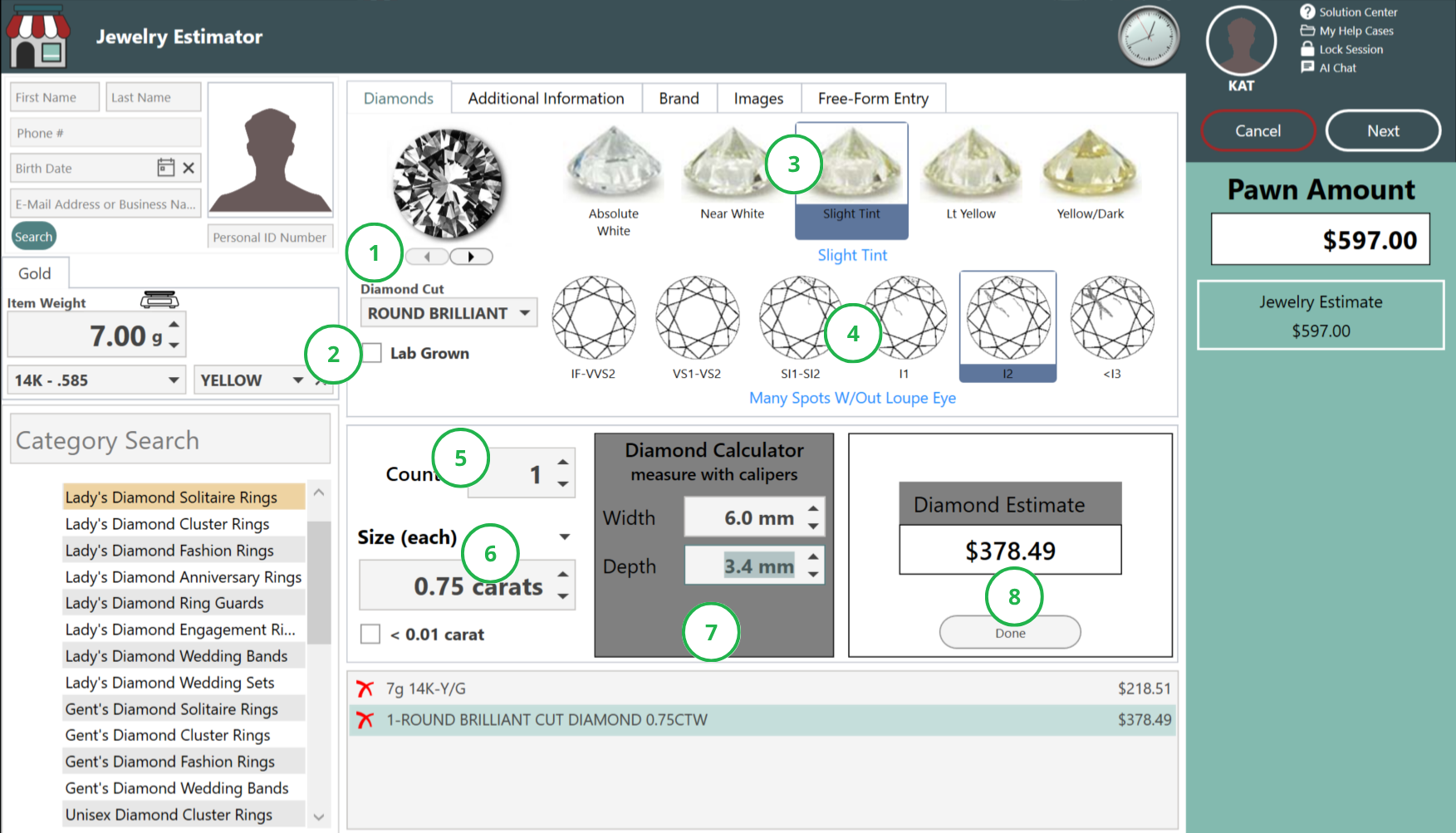1456x833 pixels.
Task: Open the Free-Form Entry tab
Action: [x=873, y=98]
